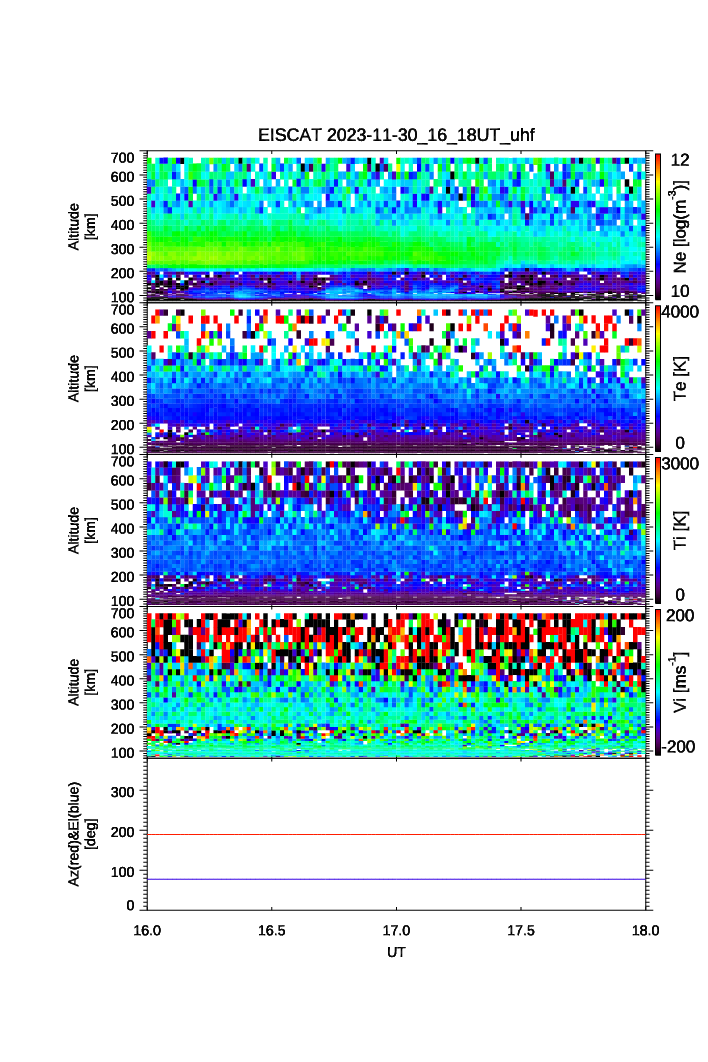Screen dimensions: 708x1062
Task: Click the UT x-axis label
Action: point(397,952)
